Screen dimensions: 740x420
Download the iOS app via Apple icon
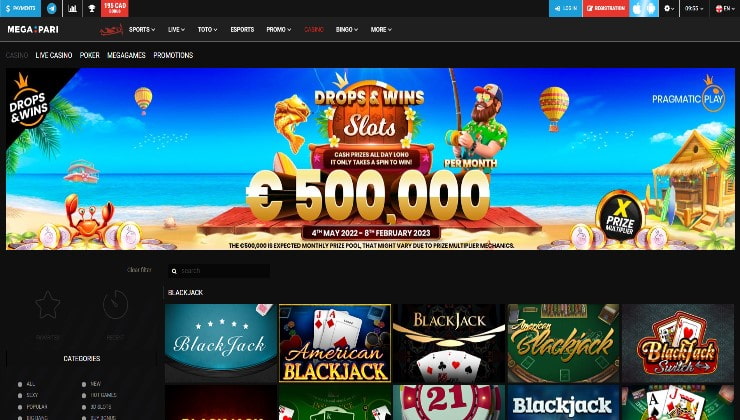tap(637, 8)
